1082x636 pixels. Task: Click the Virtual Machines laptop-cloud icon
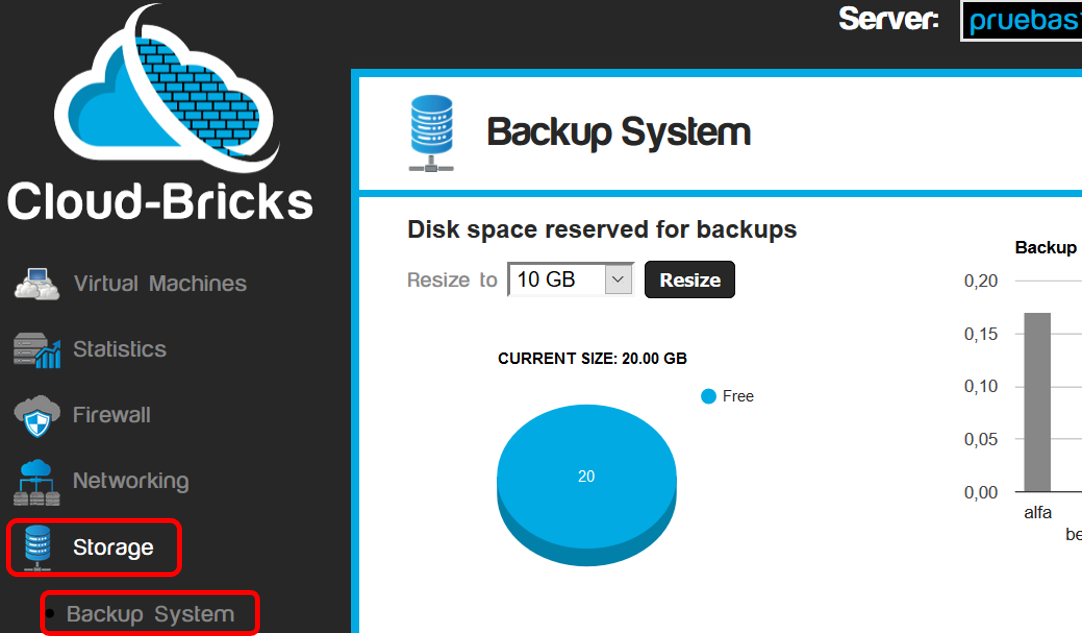click(37, 284)
